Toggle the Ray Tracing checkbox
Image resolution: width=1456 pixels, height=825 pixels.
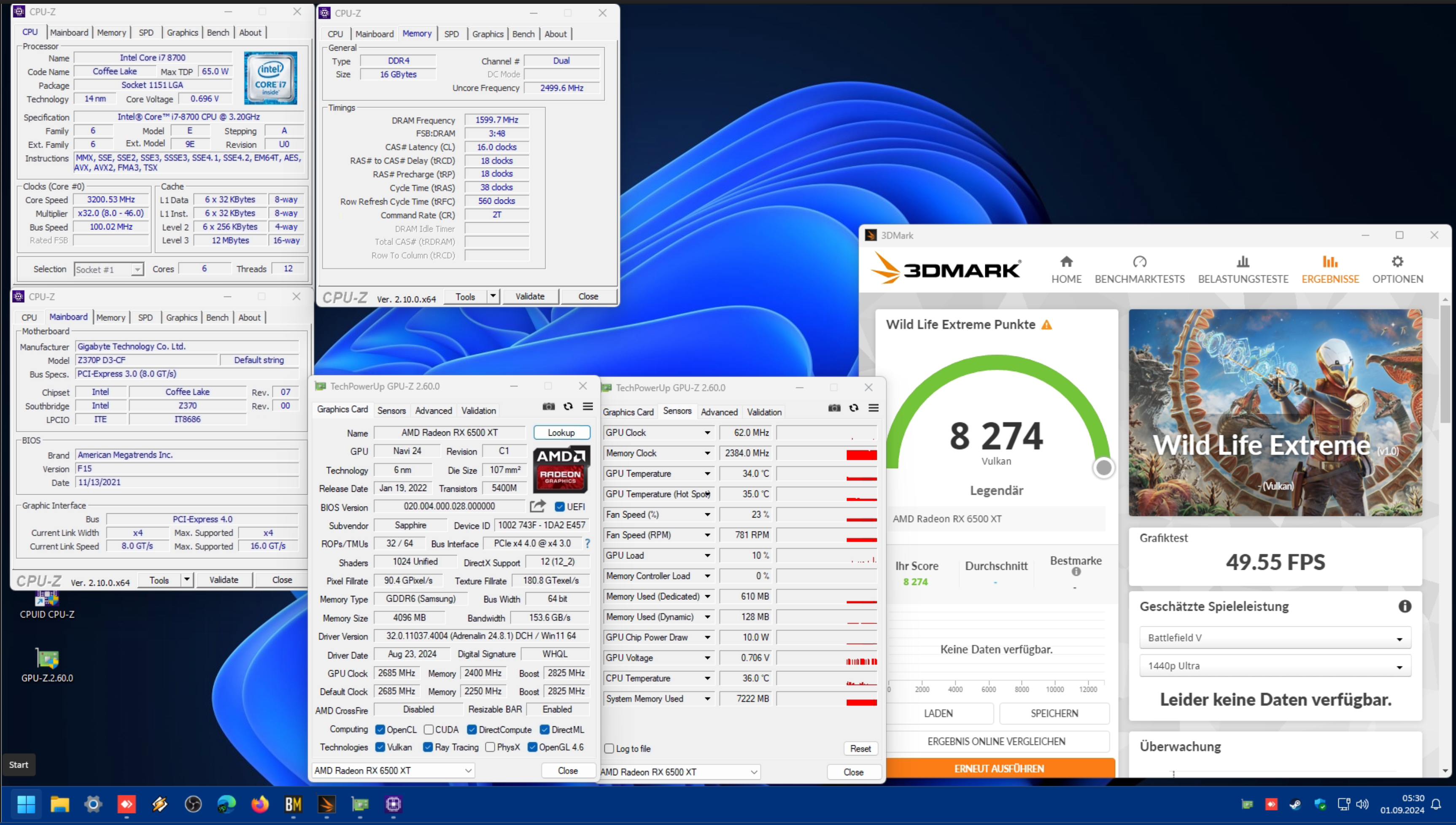coord(428,747)
